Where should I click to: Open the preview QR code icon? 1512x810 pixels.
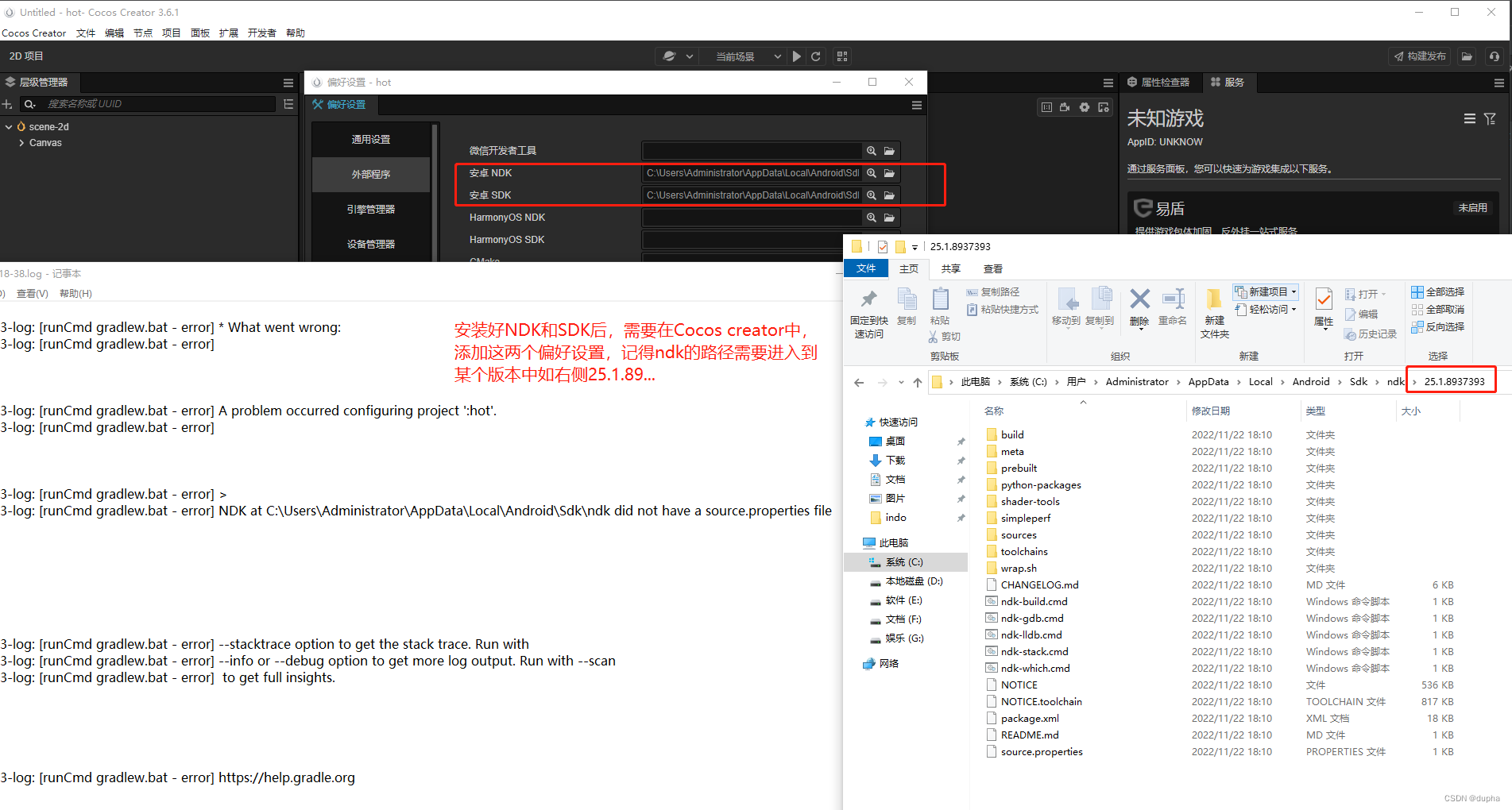coord(842,56)
